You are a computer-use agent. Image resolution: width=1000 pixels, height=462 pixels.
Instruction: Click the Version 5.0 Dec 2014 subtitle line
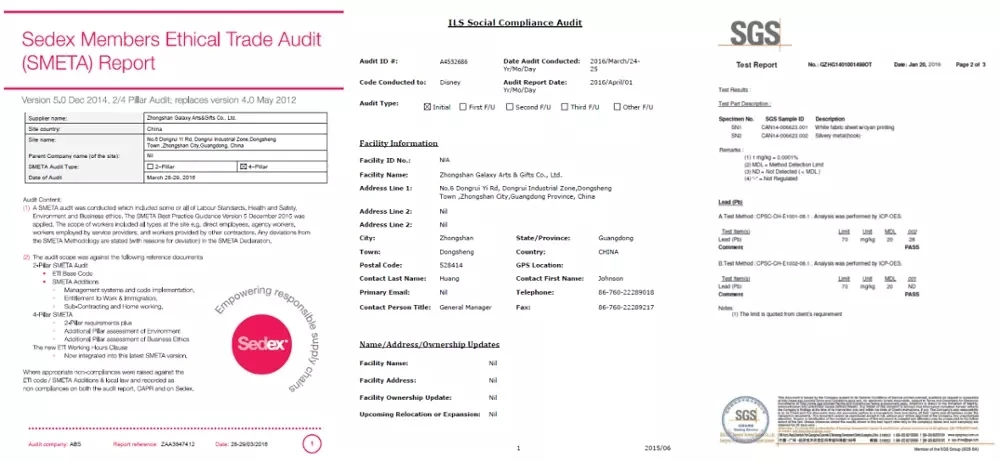159,100
